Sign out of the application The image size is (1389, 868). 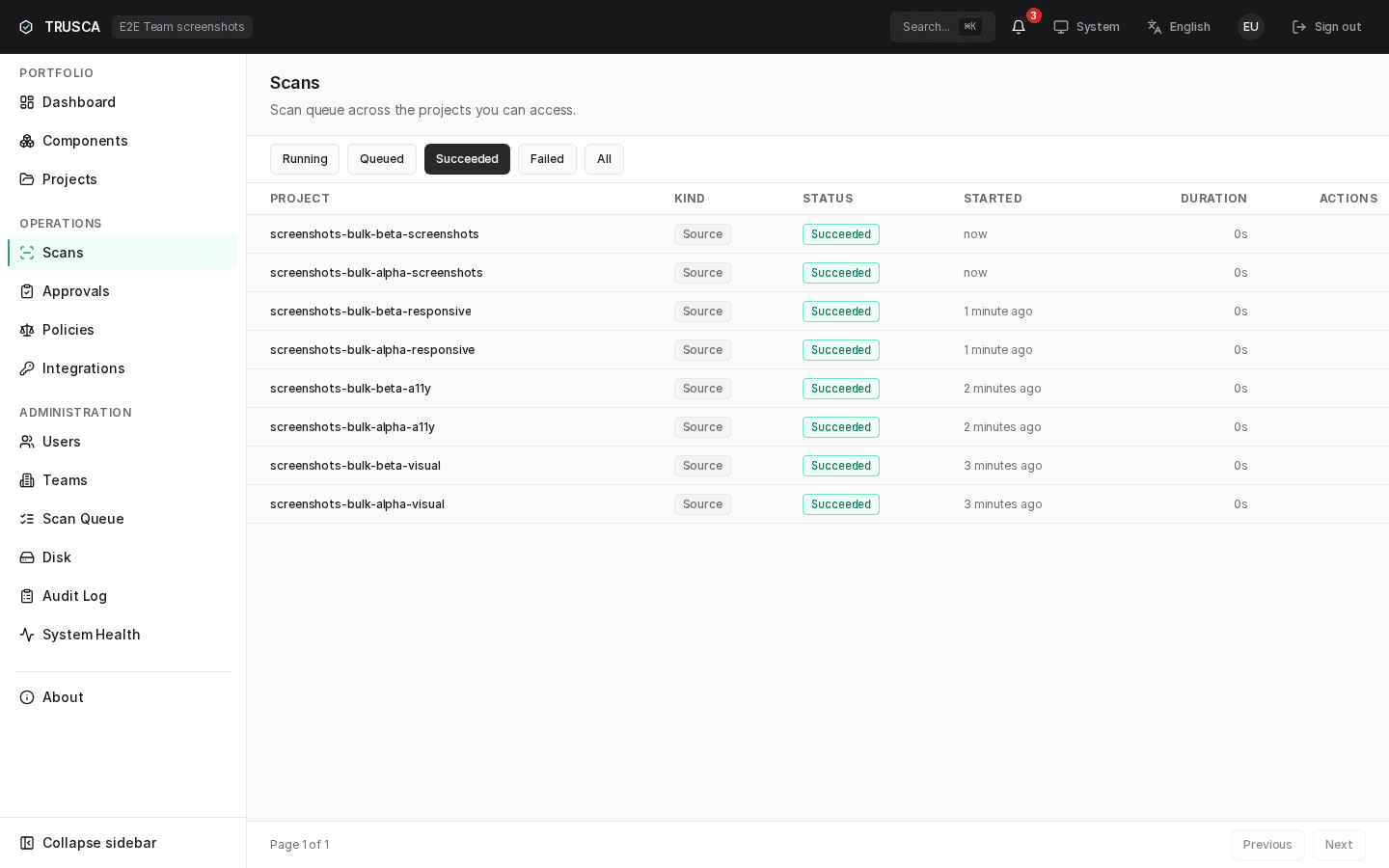click(x=1327, y=27)
